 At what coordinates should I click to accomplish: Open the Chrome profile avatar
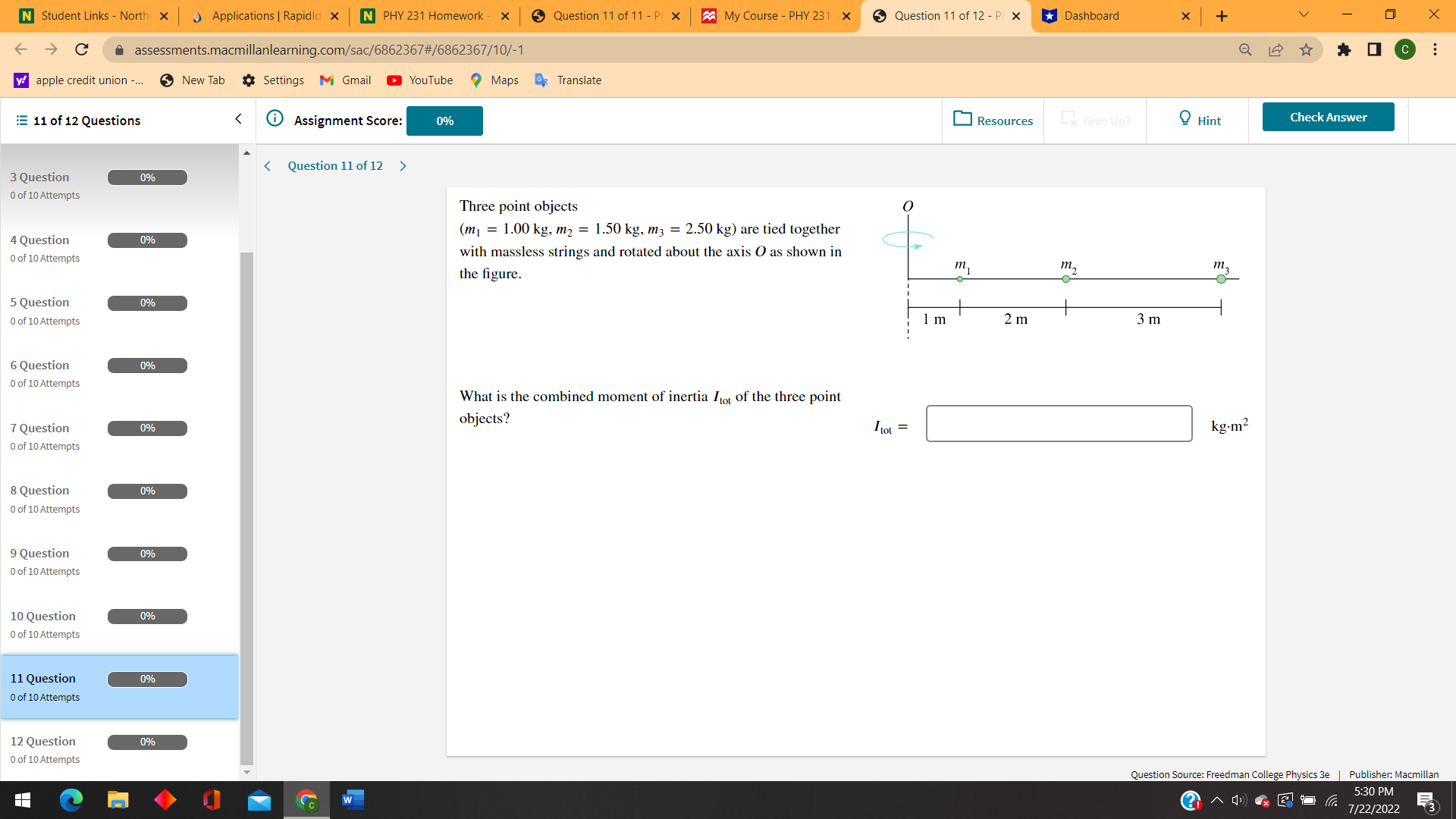coord(1405,50)
